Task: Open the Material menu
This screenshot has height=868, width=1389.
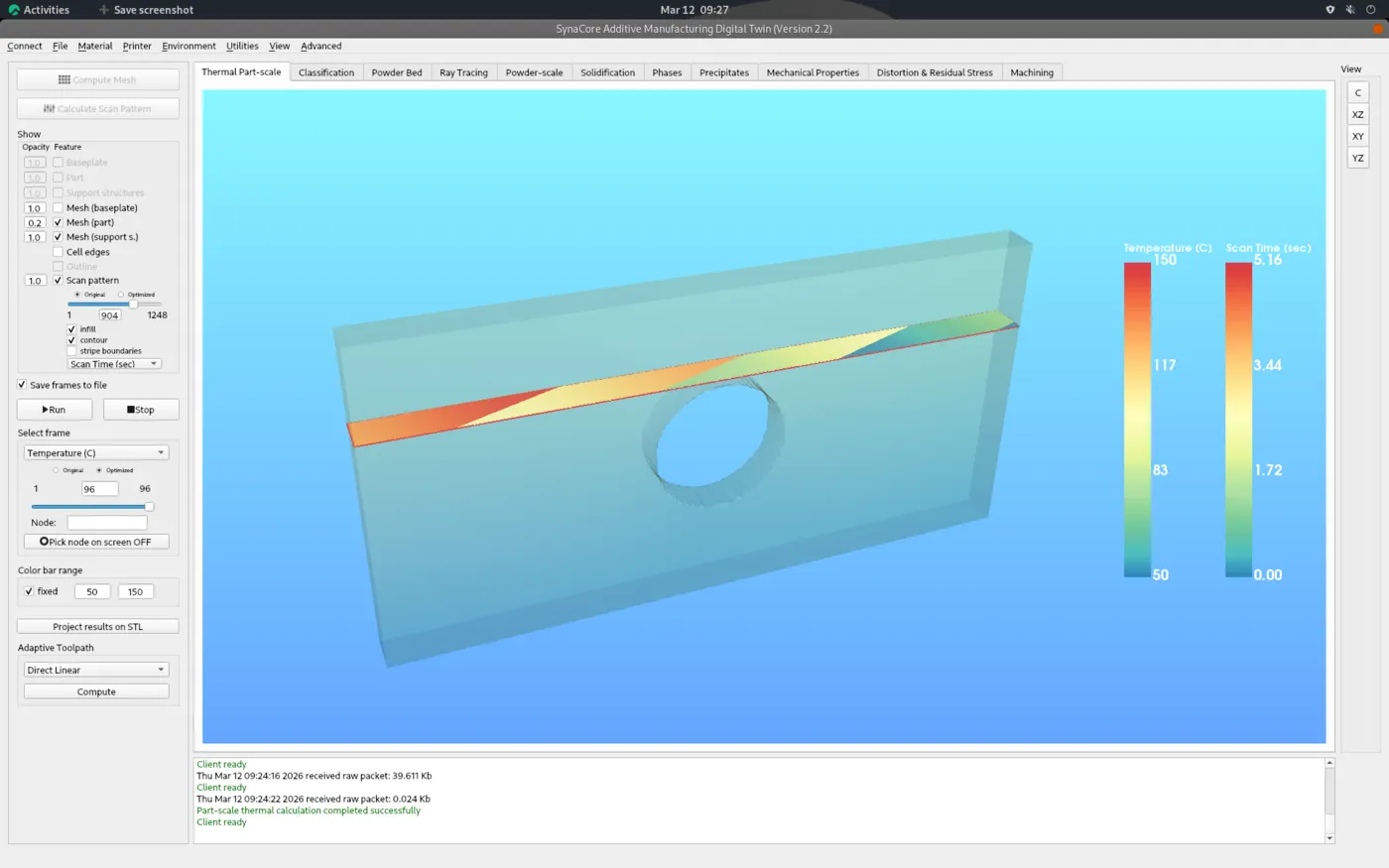Action: [95, 46]
